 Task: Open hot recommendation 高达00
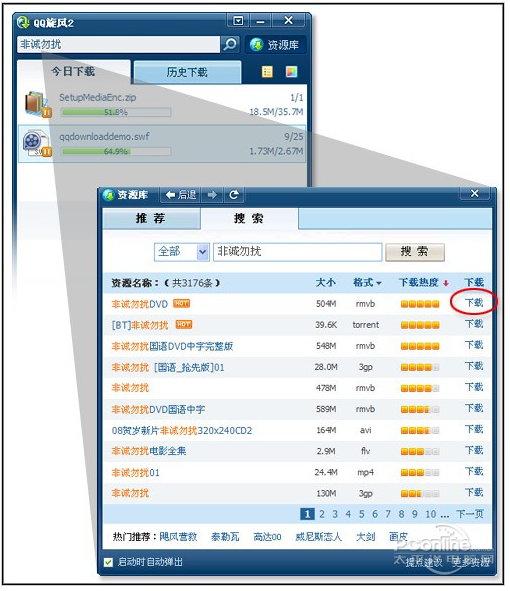tap(267, 537)
